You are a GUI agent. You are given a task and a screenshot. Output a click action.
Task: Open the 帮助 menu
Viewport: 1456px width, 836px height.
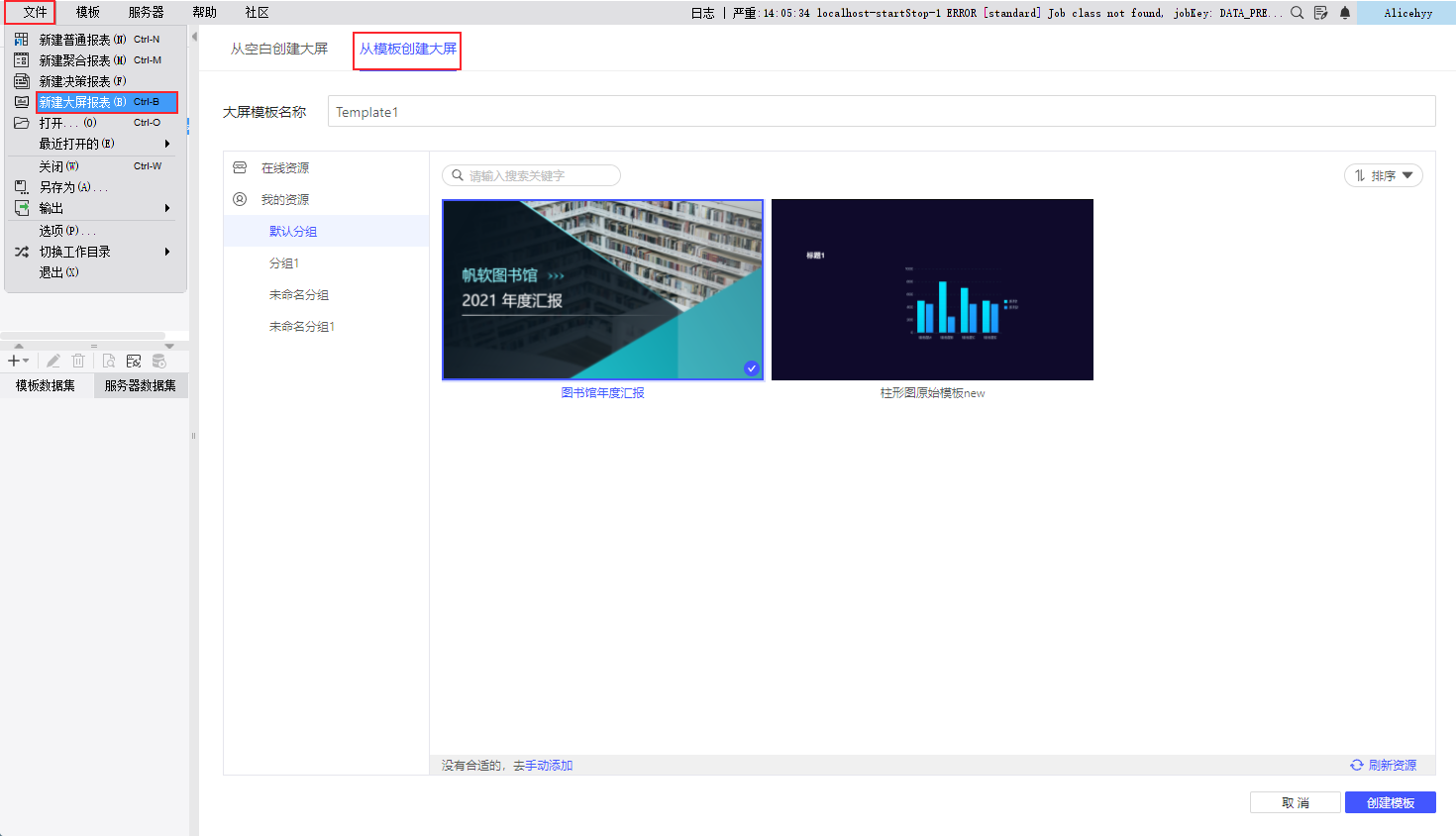click(x=204, y=12)
